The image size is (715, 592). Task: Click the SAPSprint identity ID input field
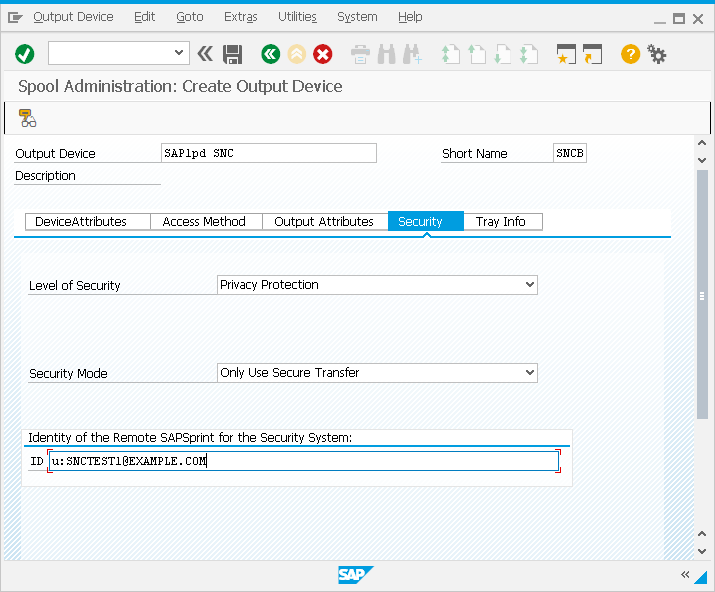pyautogui.click(x=304, y=461)
